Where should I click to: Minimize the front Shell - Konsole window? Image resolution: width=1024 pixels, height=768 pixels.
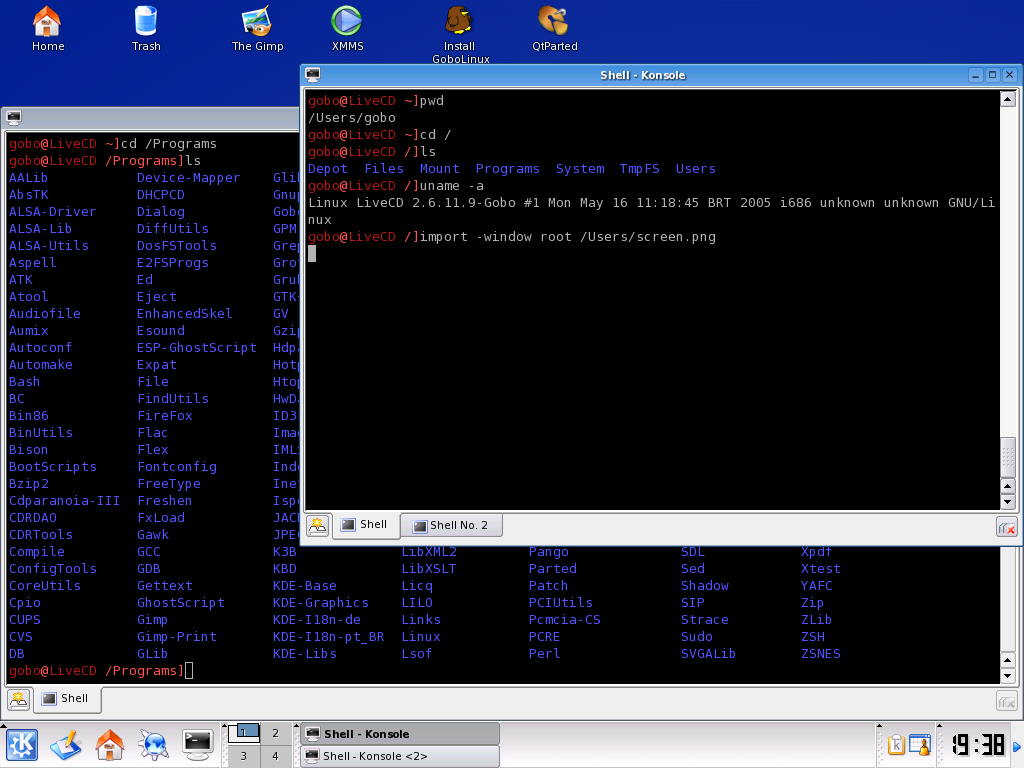coord(975,75)
